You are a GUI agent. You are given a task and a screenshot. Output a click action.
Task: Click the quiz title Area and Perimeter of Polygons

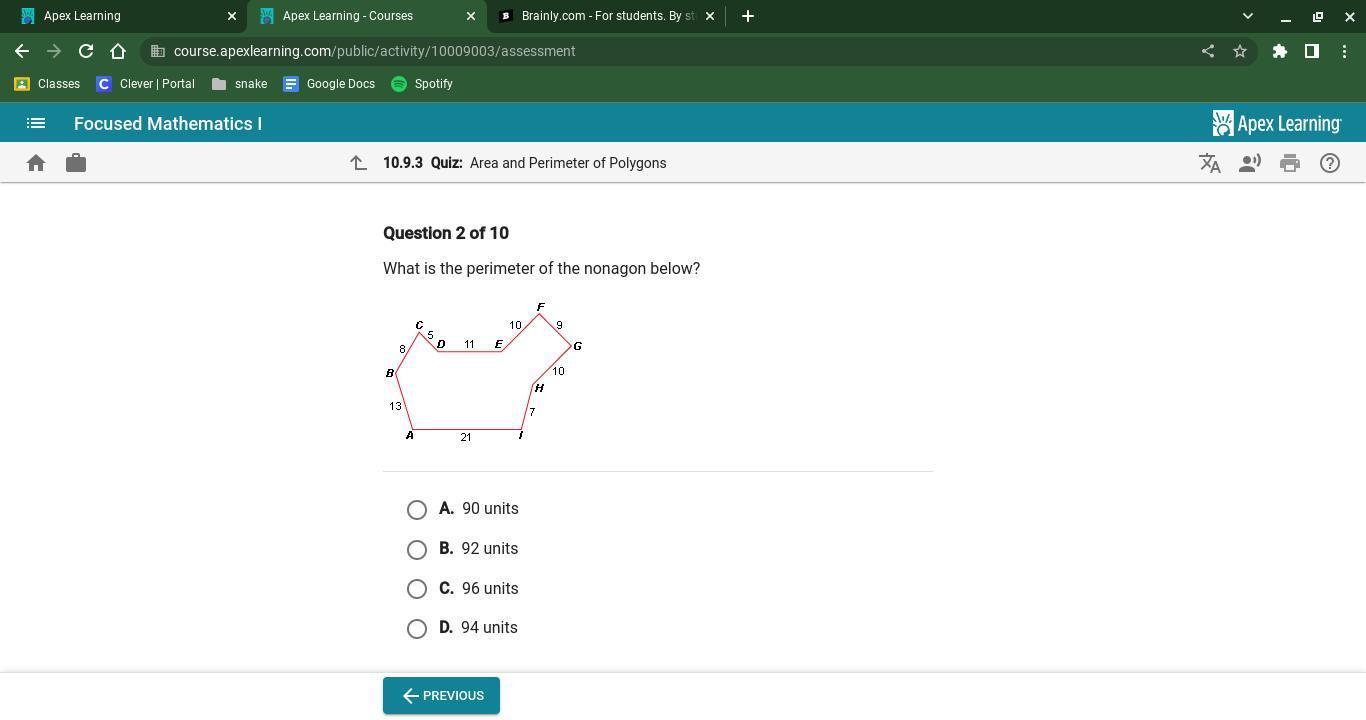[x=568, y=163]
